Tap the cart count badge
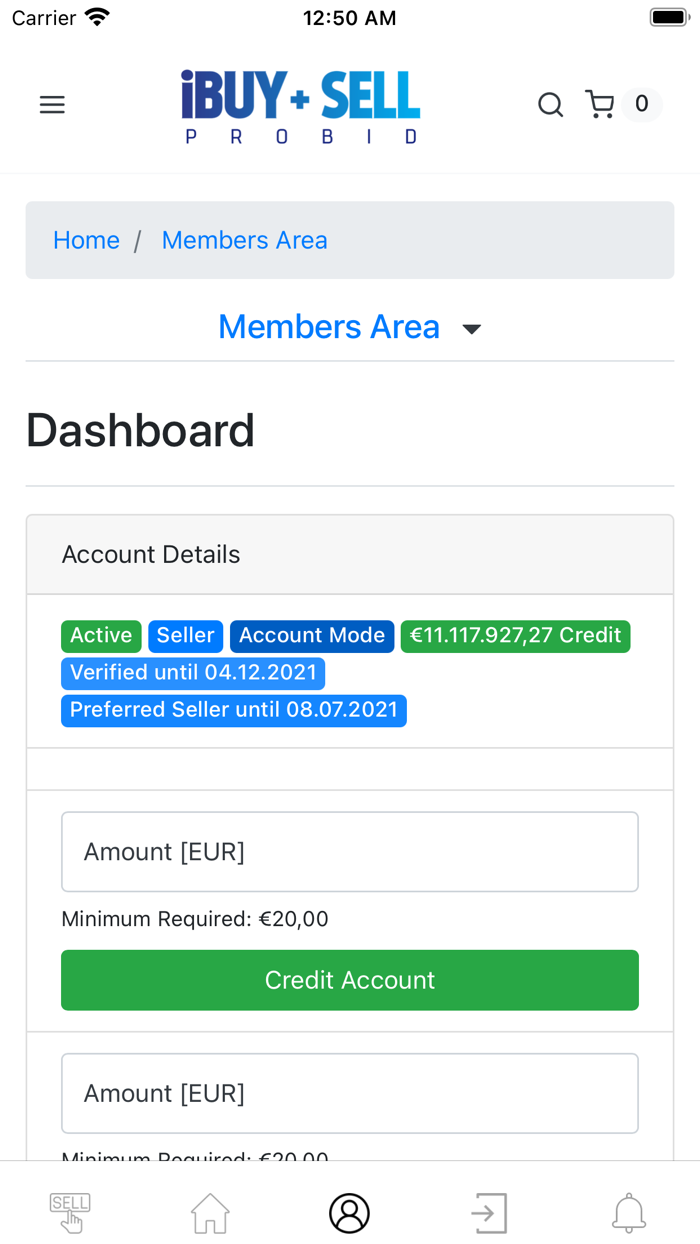Image resolution: width=700 pixels, height=1244 pixels. point(642,104)
